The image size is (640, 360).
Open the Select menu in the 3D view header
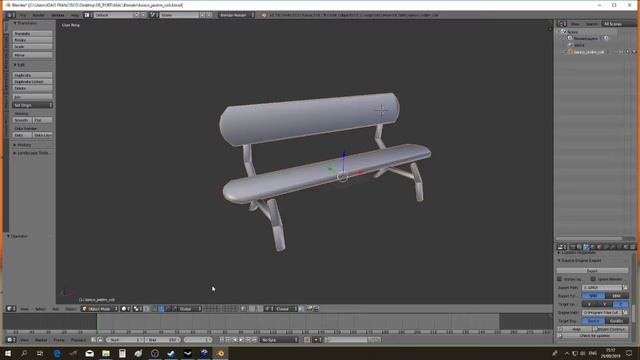[x=40, y=309]
